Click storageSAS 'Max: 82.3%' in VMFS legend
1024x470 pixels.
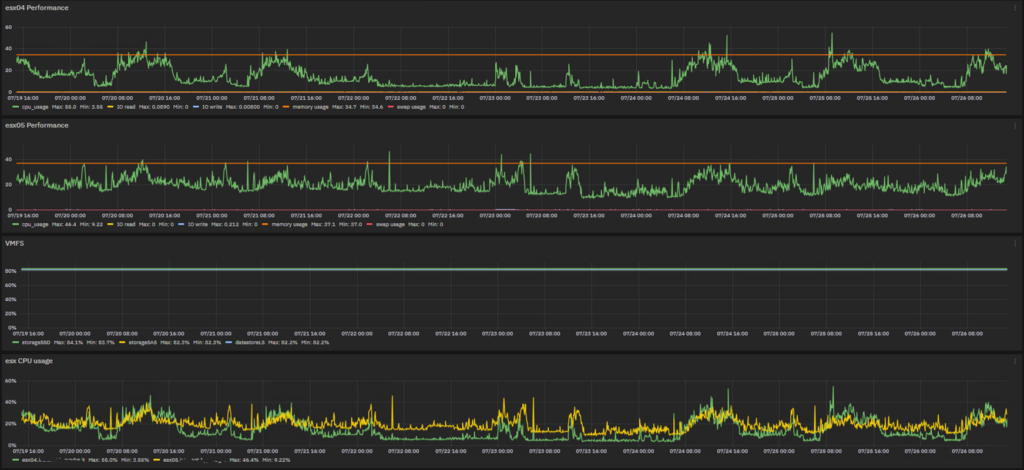(175, 343)
